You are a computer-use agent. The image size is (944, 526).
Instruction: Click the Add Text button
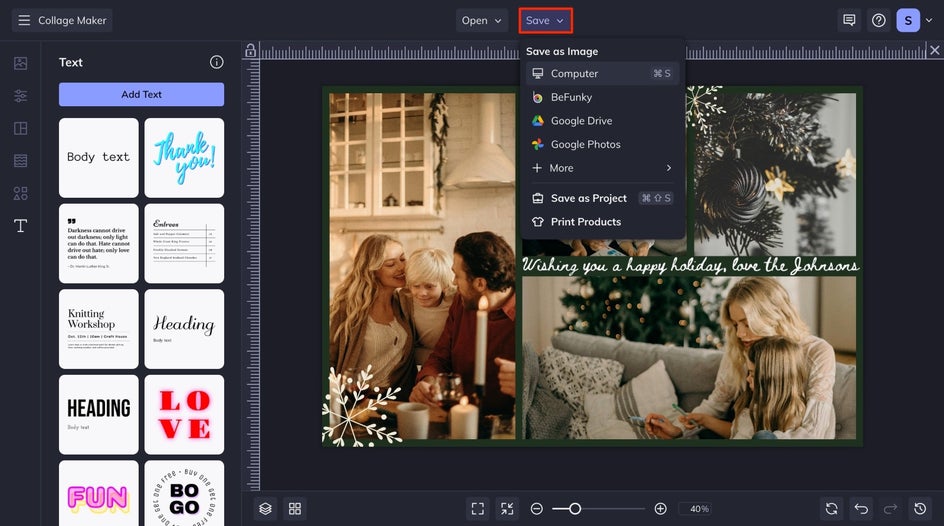pyautogui.click(x=141, y=94)
